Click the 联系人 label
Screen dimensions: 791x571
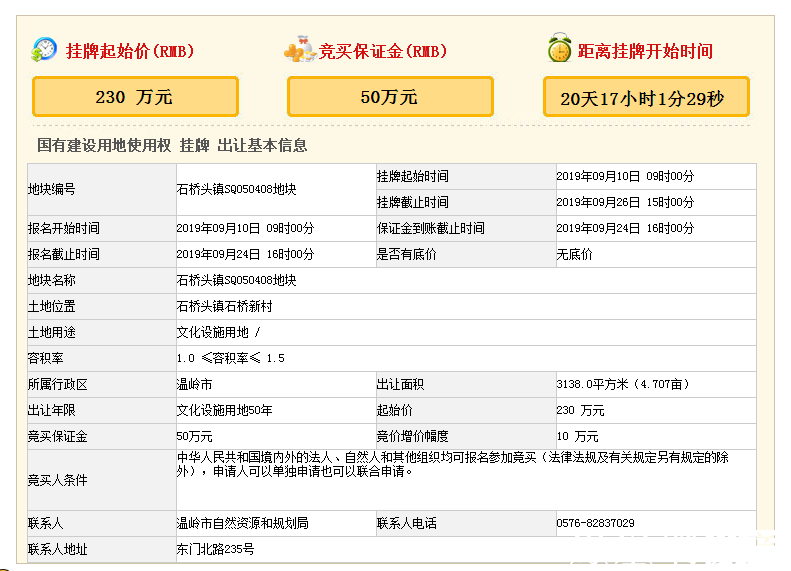tap(45, 523)
